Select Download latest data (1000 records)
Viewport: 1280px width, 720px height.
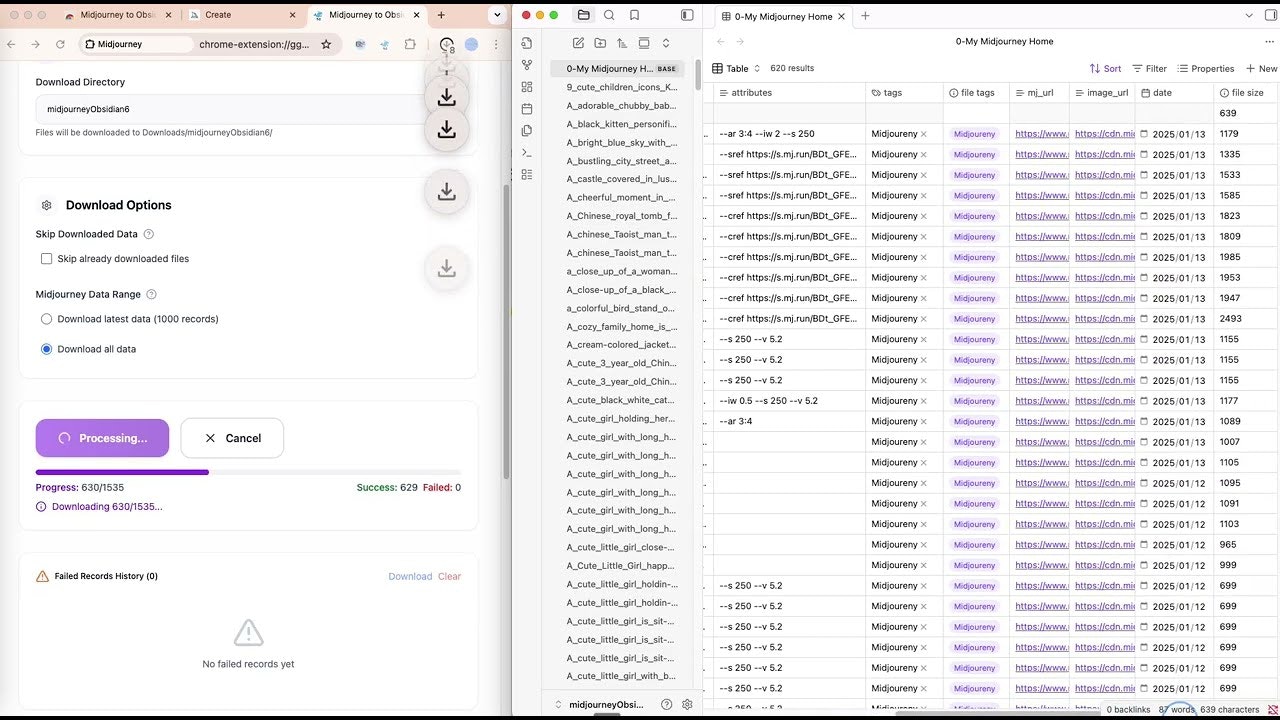pos(46,319)
